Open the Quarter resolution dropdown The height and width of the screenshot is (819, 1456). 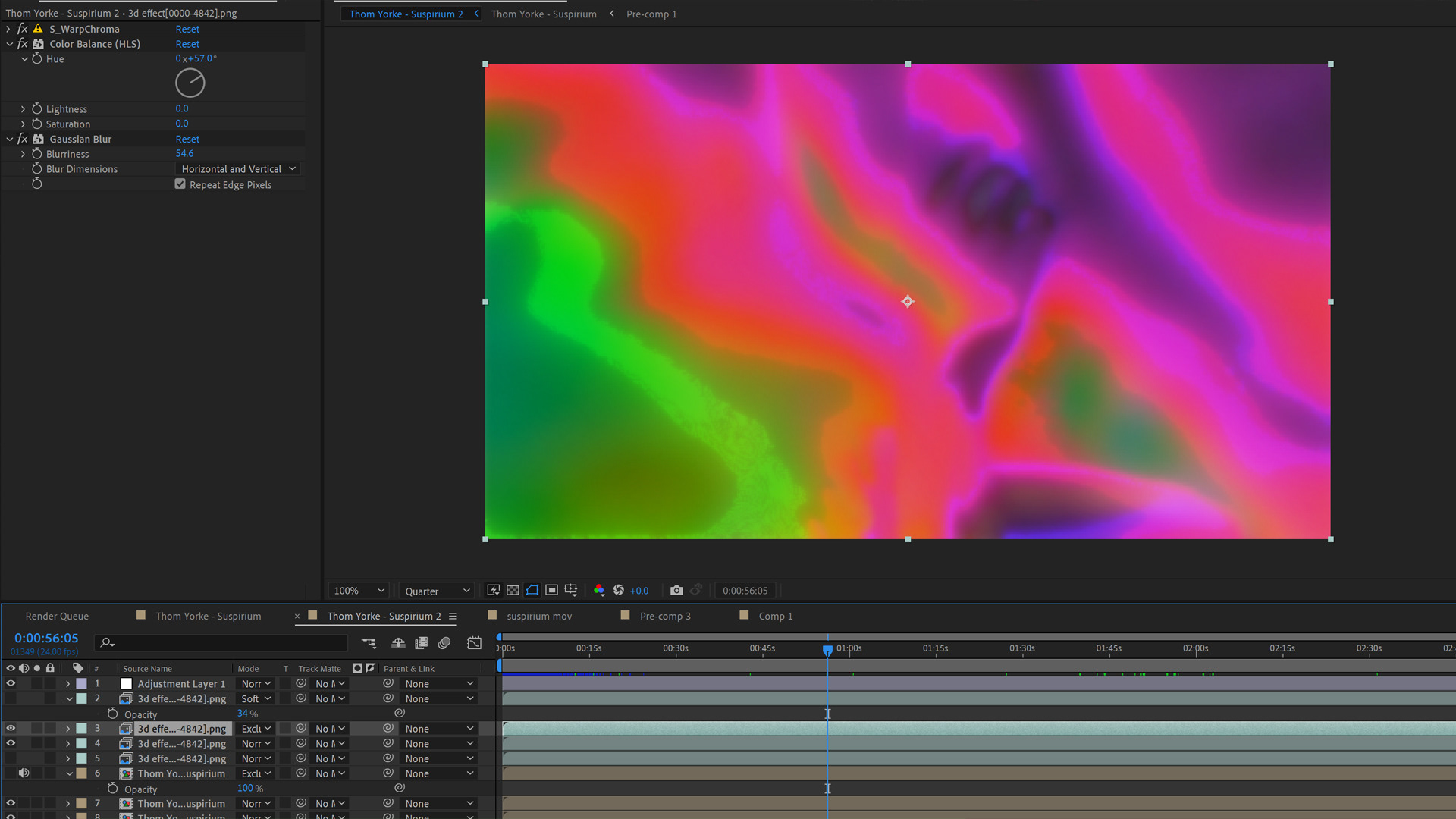[x=437, y=591]
